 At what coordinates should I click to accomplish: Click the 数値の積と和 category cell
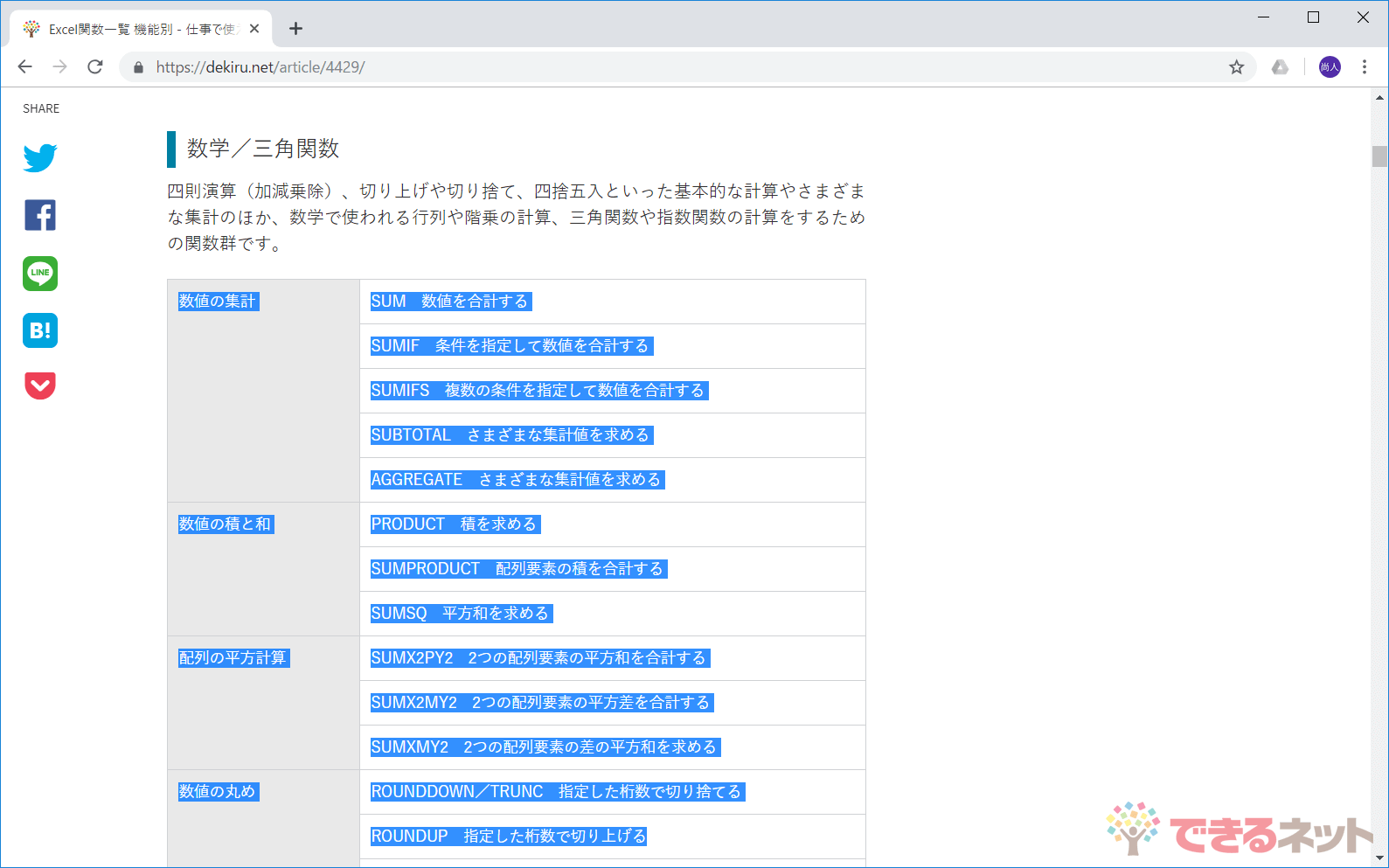tap(263, 569)
